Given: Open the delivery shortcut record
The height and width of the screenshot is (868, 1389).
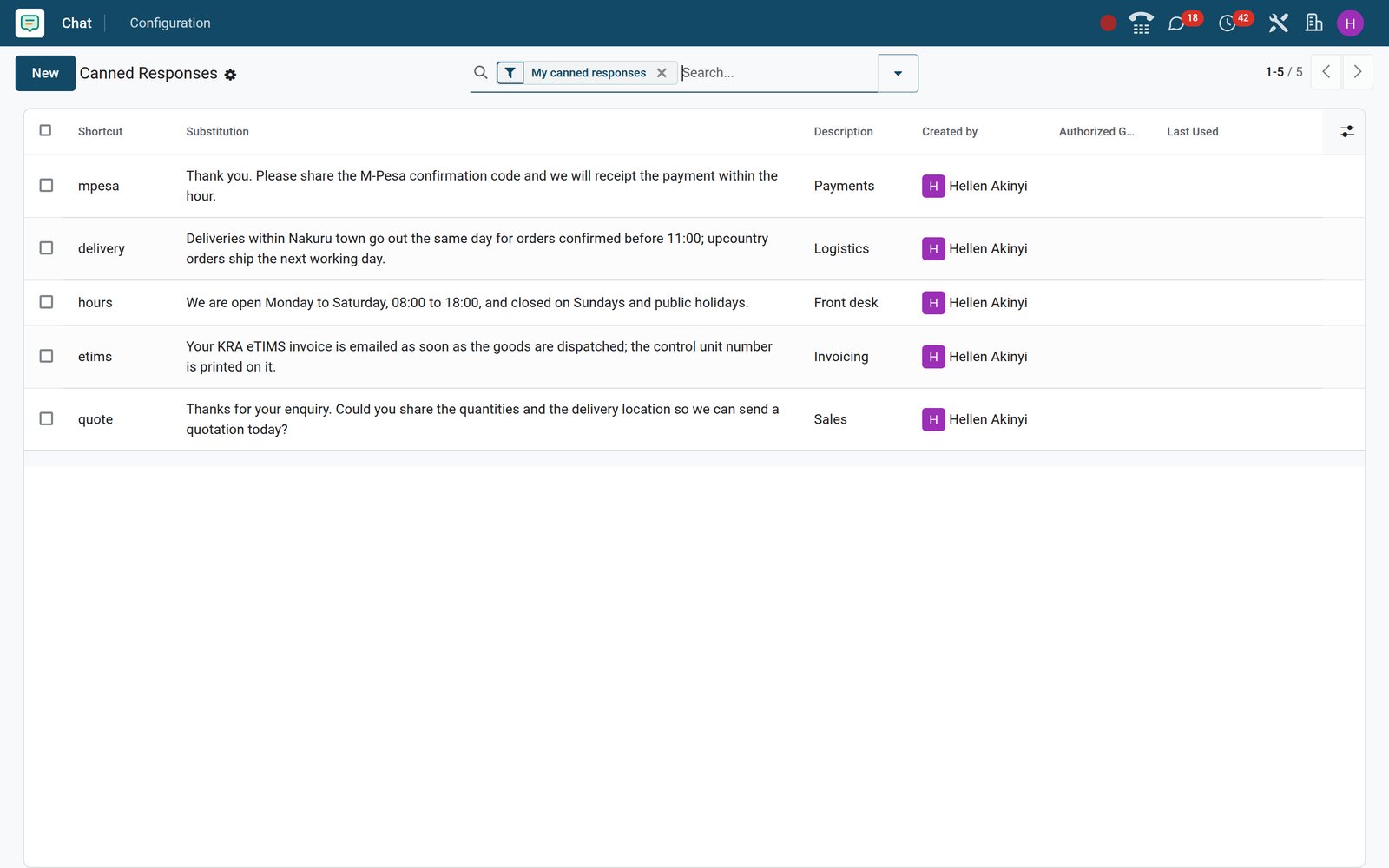Looking at the screenshot, I should (x=102, y=248).
